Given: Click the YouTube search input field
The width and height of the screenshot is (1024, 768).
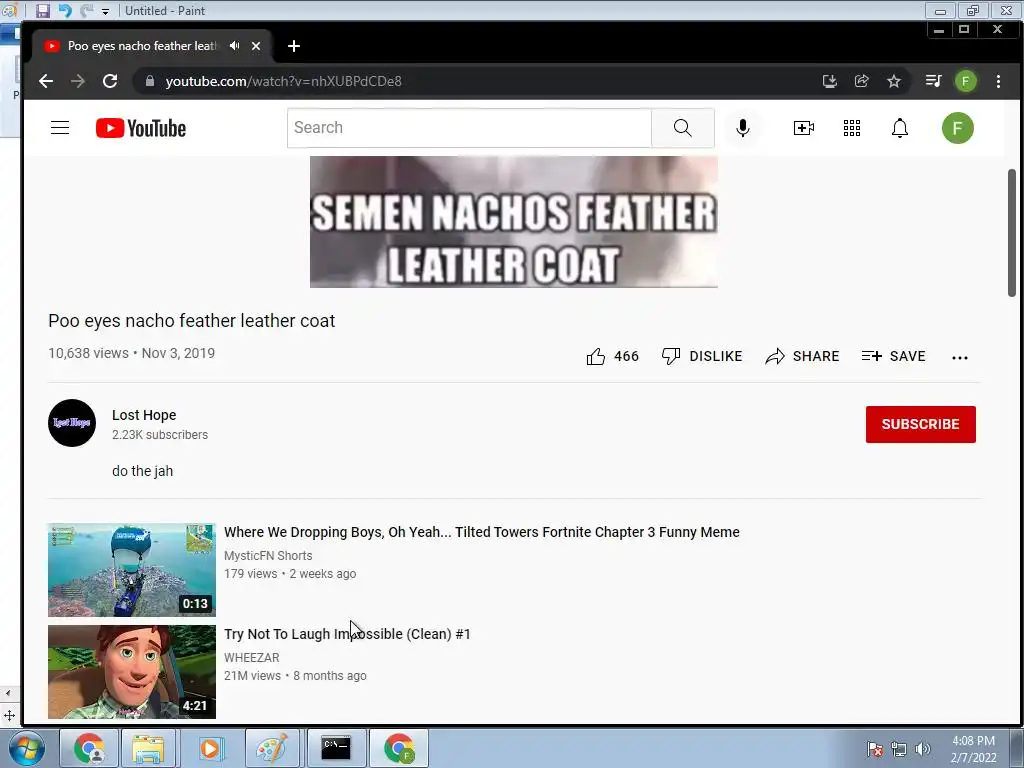Looking at the screenshot, I should (469, 128).
